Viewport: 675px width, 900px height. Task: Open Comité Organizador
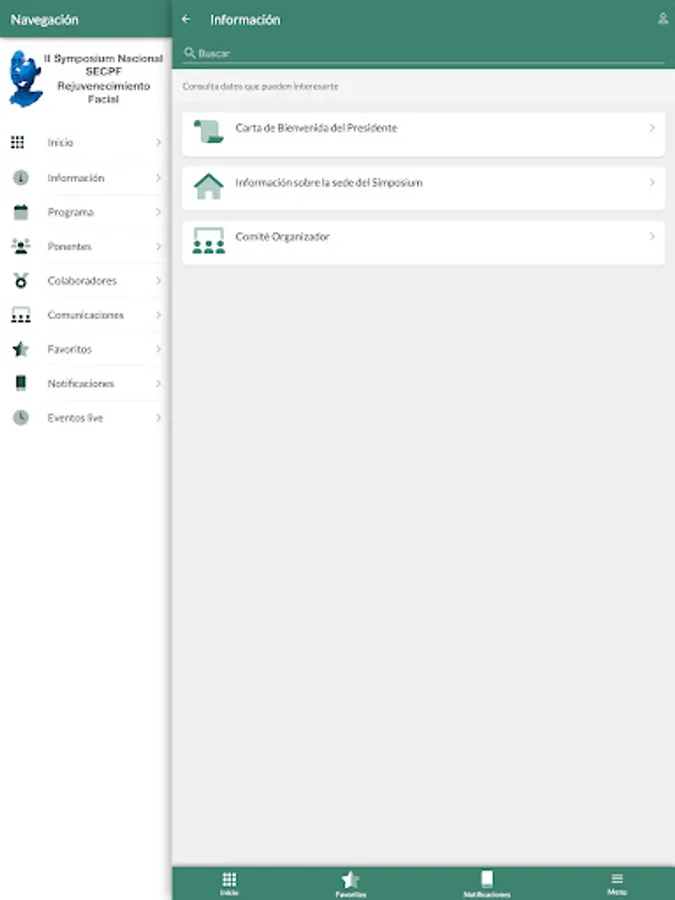[x=423, y=243]
